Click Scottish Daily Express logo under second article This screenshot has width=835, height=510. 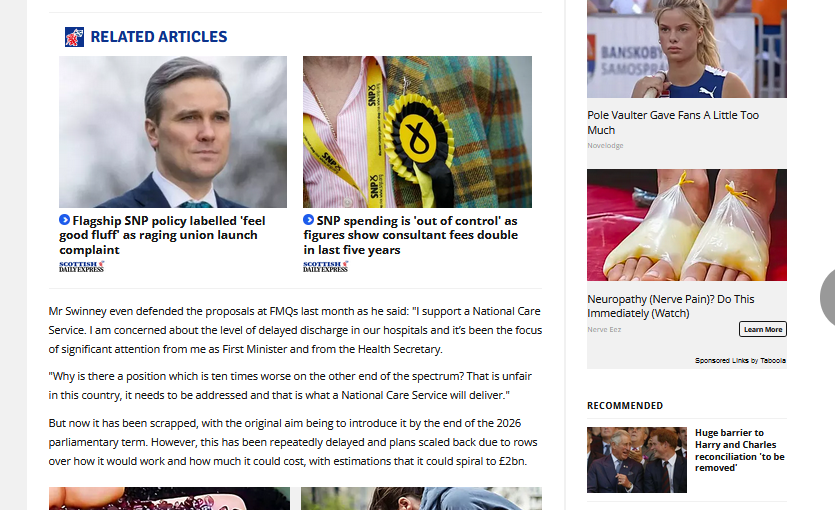point(325,267)
